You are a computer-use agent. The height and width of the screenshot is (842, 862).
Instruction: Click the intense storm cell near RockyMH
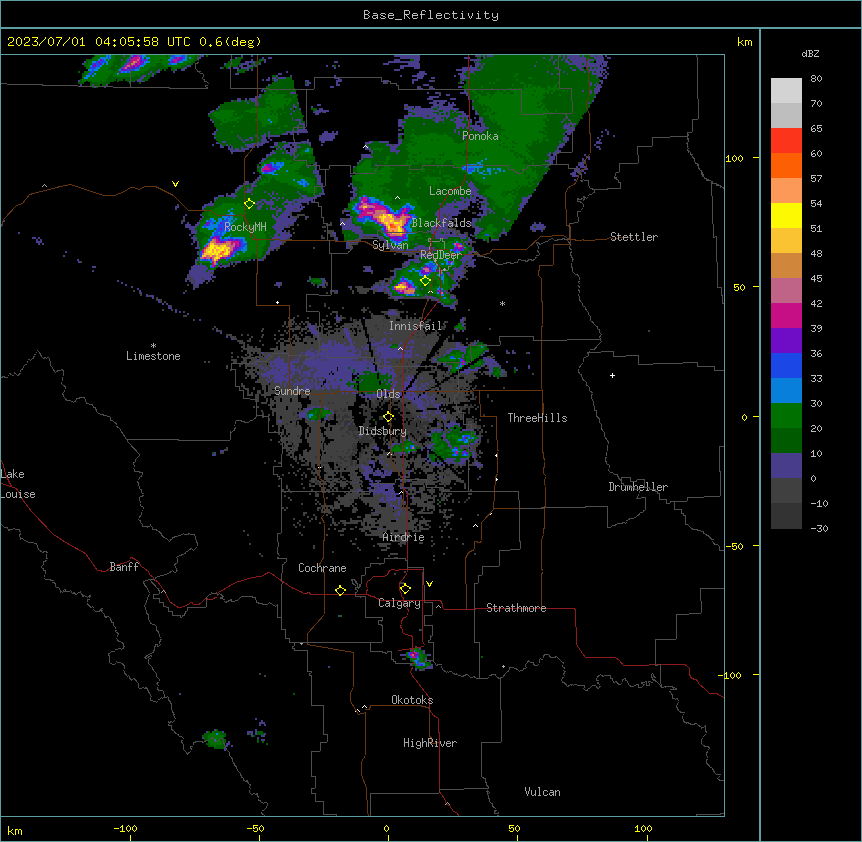coord(220,250)
